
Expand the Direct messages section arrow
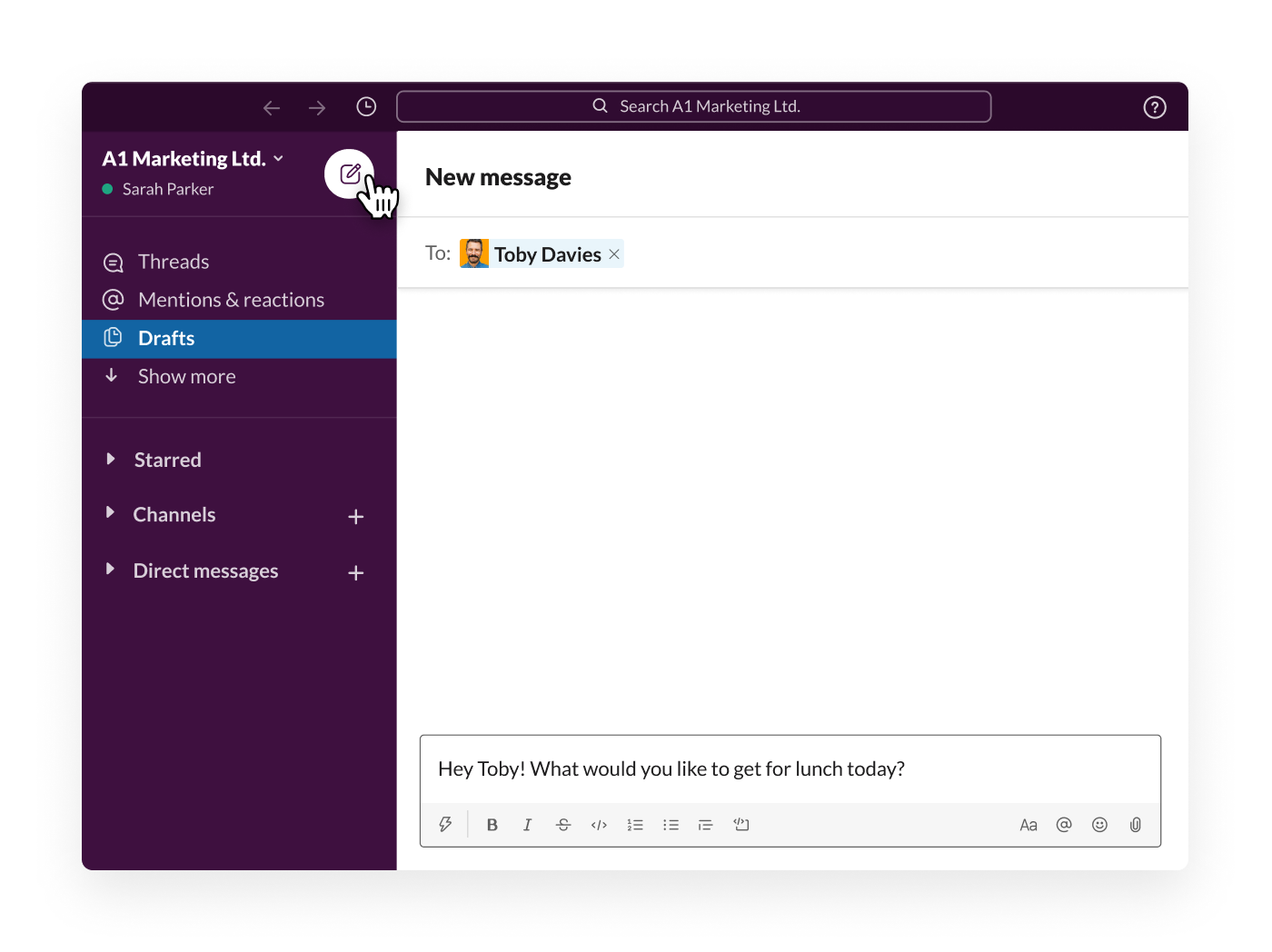pyautogui.click(x=110, y=569)
